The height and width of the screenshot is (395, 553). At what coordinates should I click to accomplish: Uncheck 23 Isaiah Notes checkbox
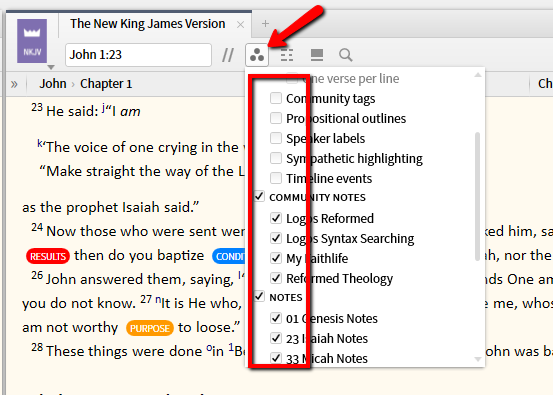(276, 338)
